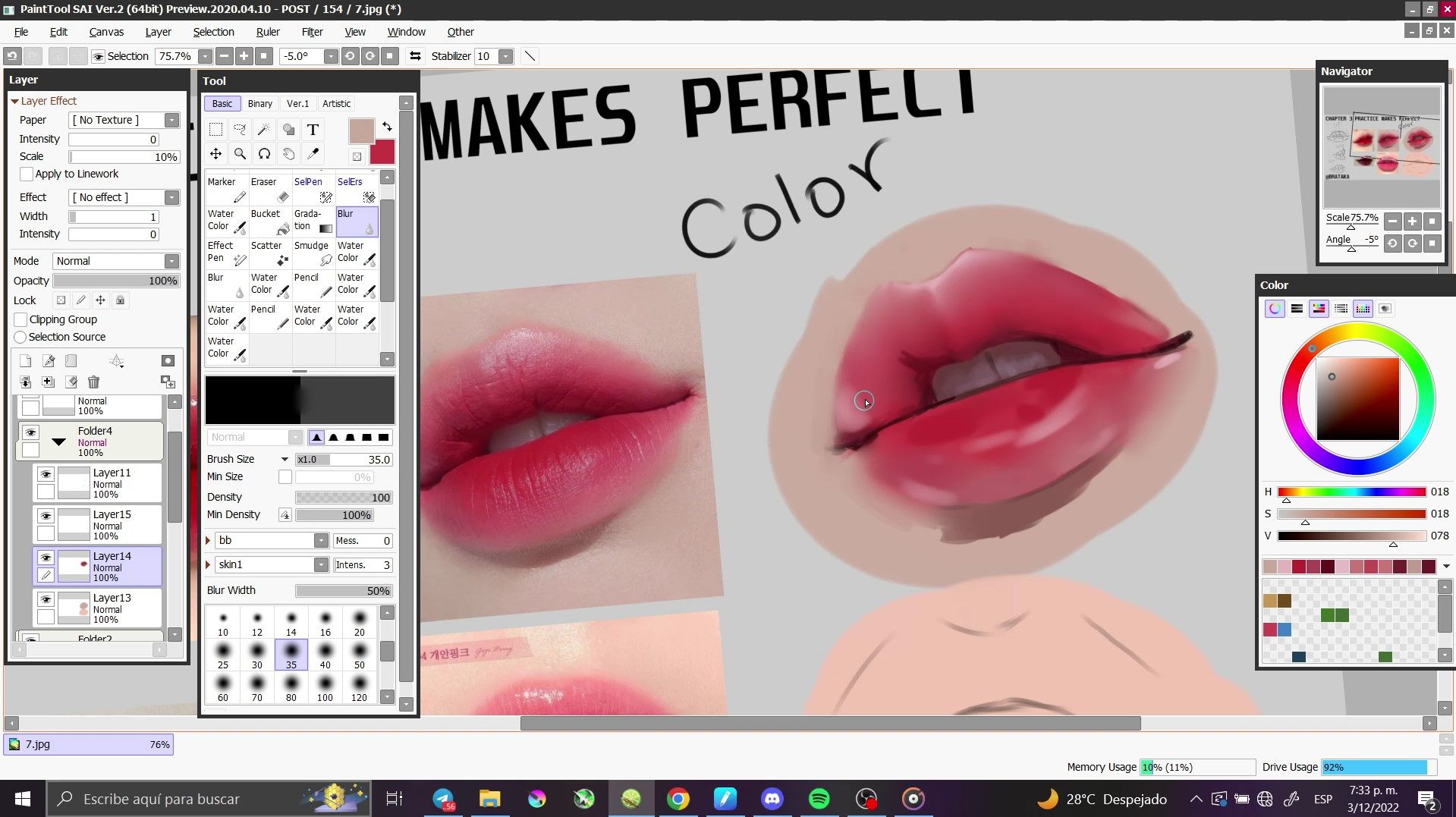1456x817 pixels.
Task: Select the Zoom magnifier tool
Action: coord(240,154)
